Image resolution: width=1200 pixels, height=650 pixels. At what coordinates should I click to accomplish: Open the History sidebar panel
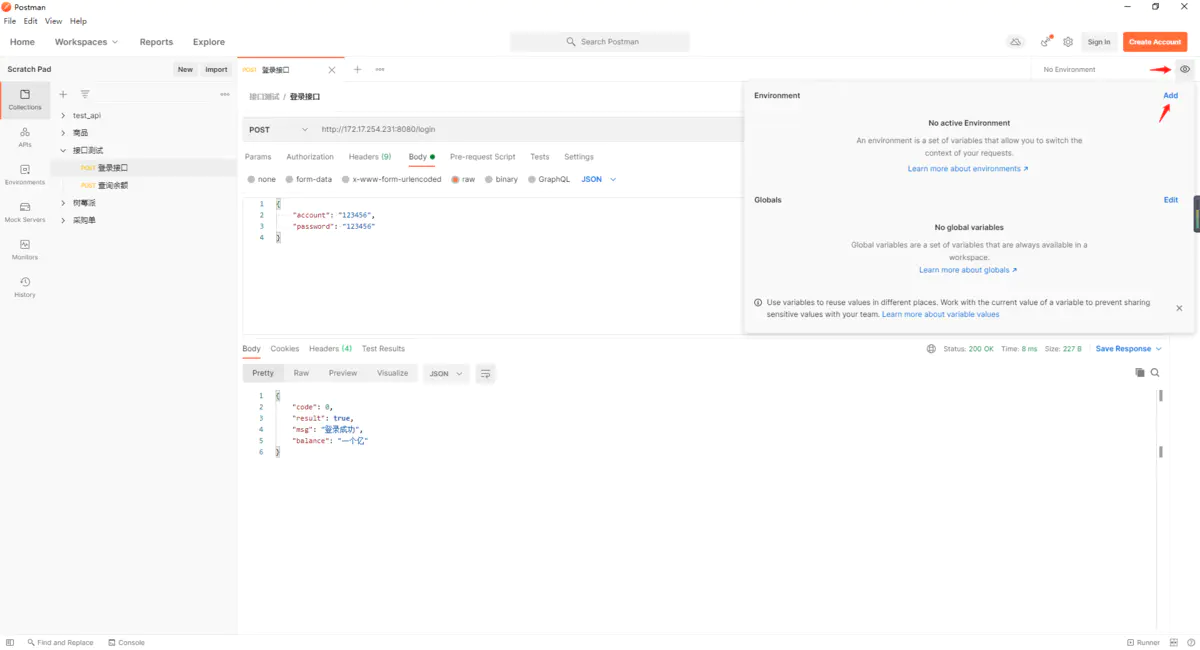pos(25,287)
